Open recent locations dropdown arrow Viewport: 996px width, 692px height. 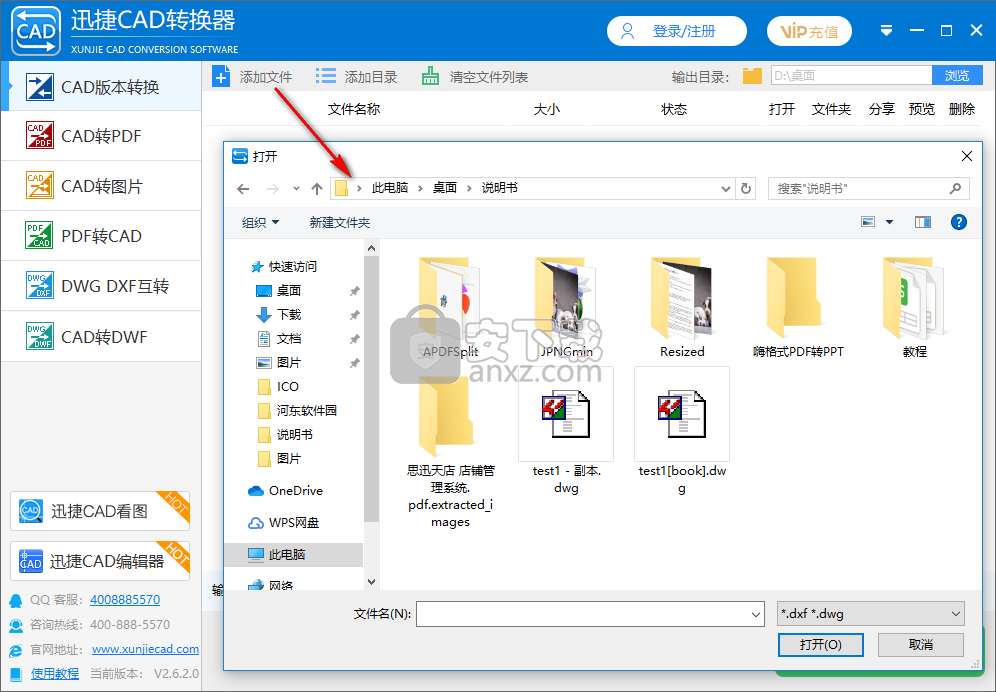[x=296, y=189]
